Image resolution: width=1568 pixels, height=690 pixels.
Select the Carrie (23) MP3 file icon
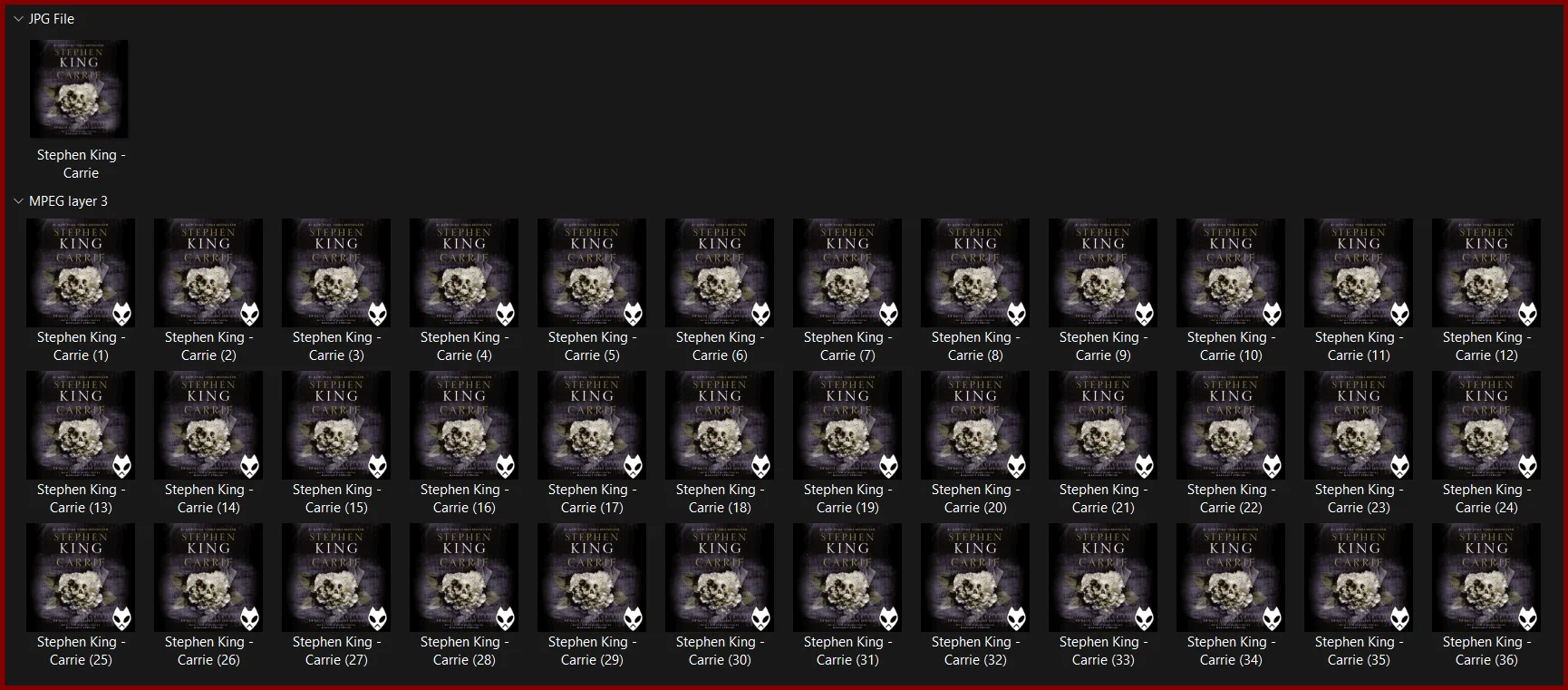click(1359, 425)
